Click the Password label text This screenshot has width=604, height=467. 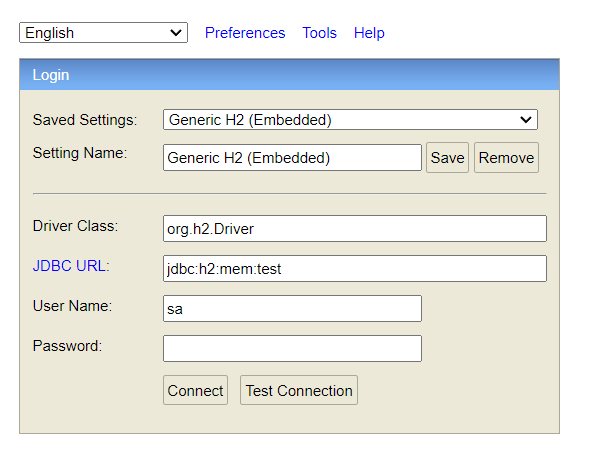67,346
